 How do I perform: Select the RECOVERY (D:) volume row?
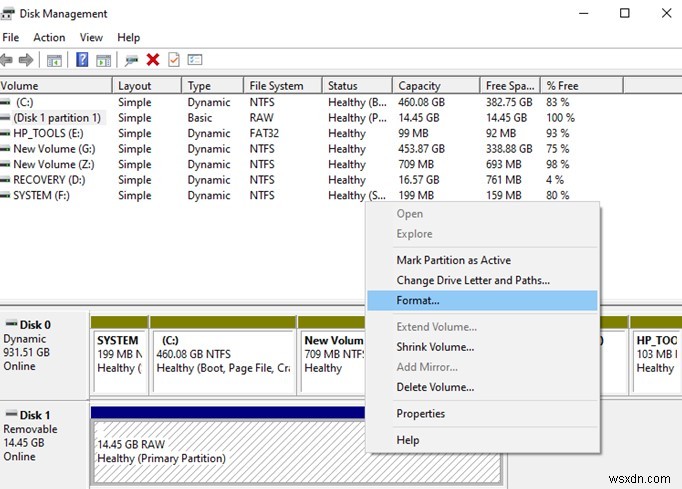pos(50,180)
